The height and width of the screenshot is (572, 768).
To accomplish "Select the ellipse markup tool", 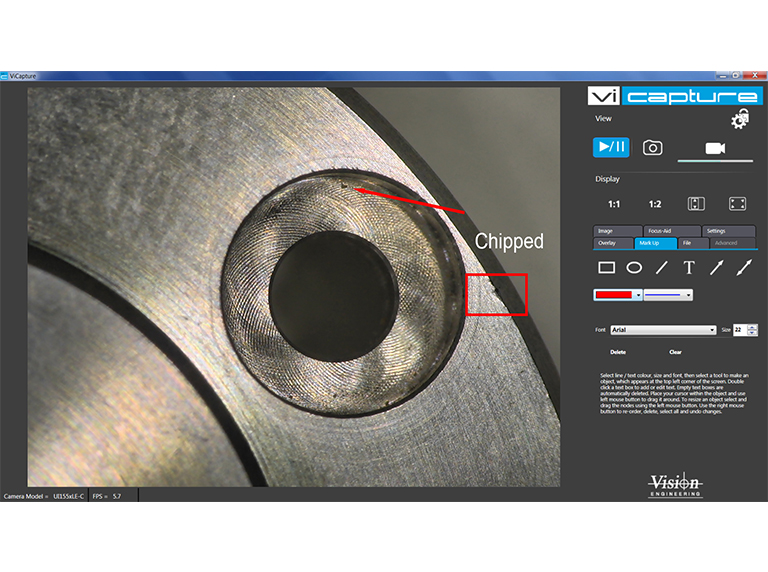I will [634, 268].
